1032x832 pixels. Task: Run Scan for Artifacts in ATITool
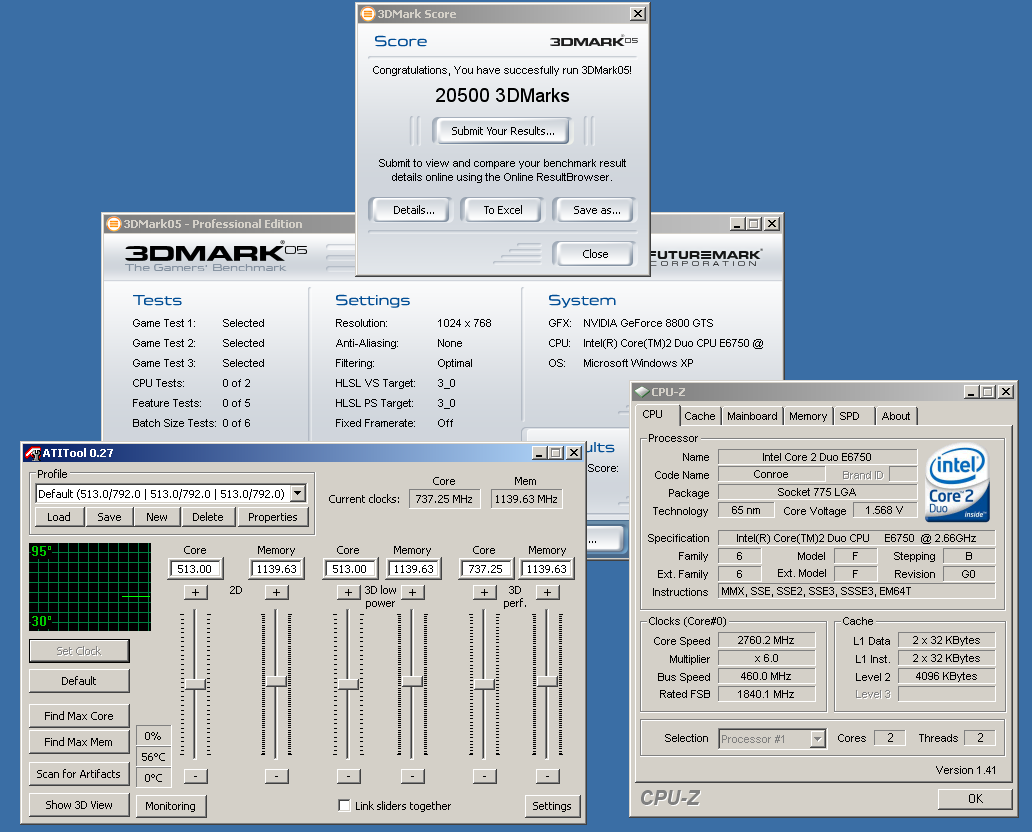(x=79, y=774)
